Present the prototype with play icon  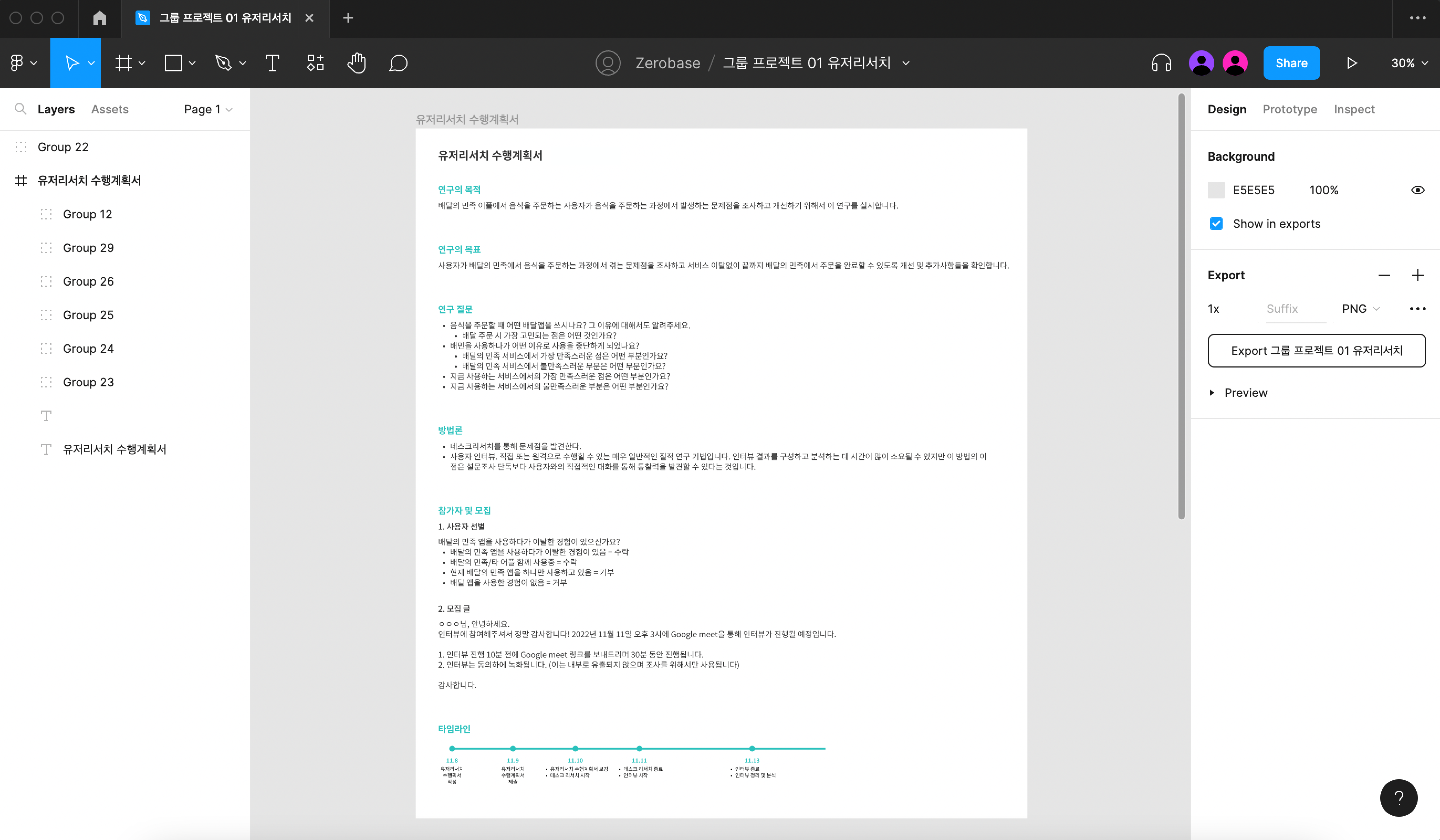coord(1352,63)
